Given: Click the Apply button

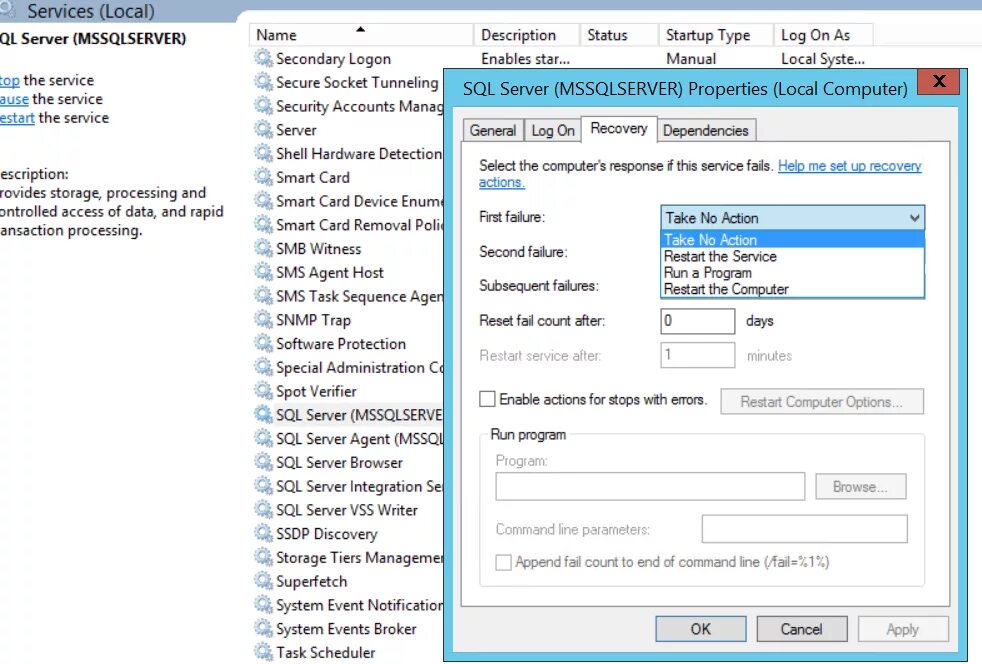Looking at the screenshot, I should click(902, 629).
